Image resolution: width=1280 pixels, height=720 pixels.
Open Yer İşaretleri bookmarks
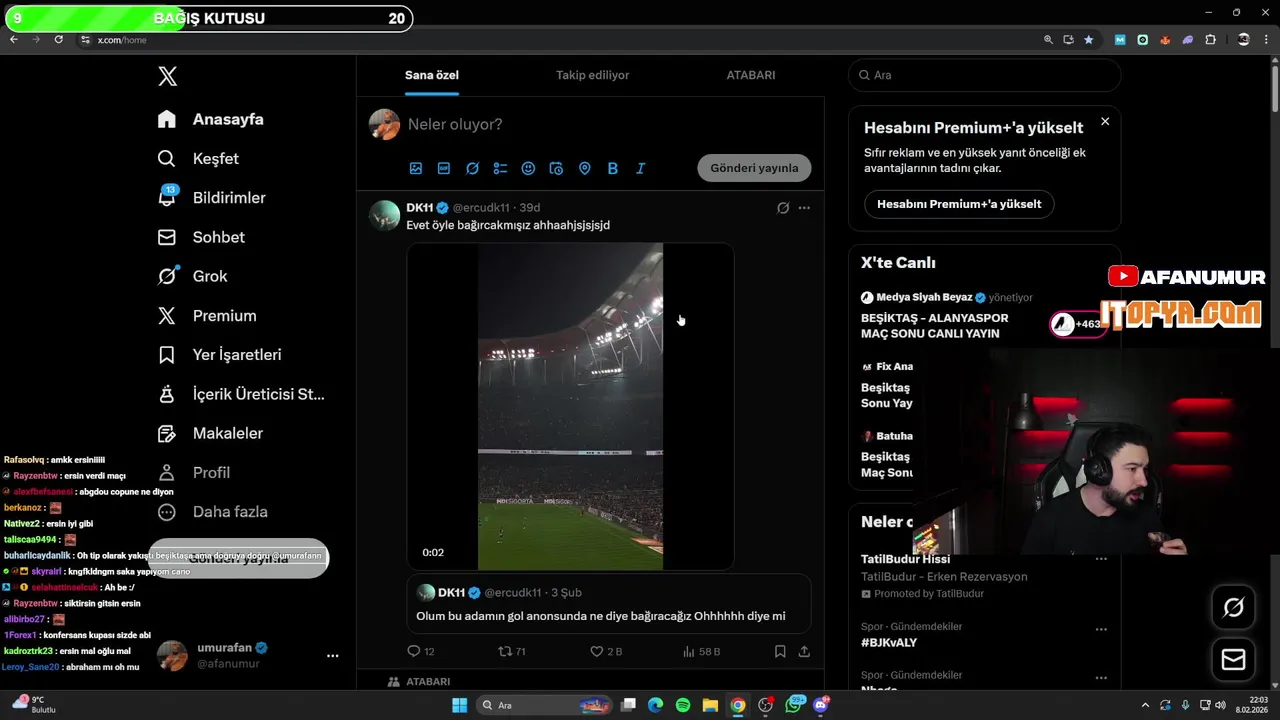(x=219, y=354)
